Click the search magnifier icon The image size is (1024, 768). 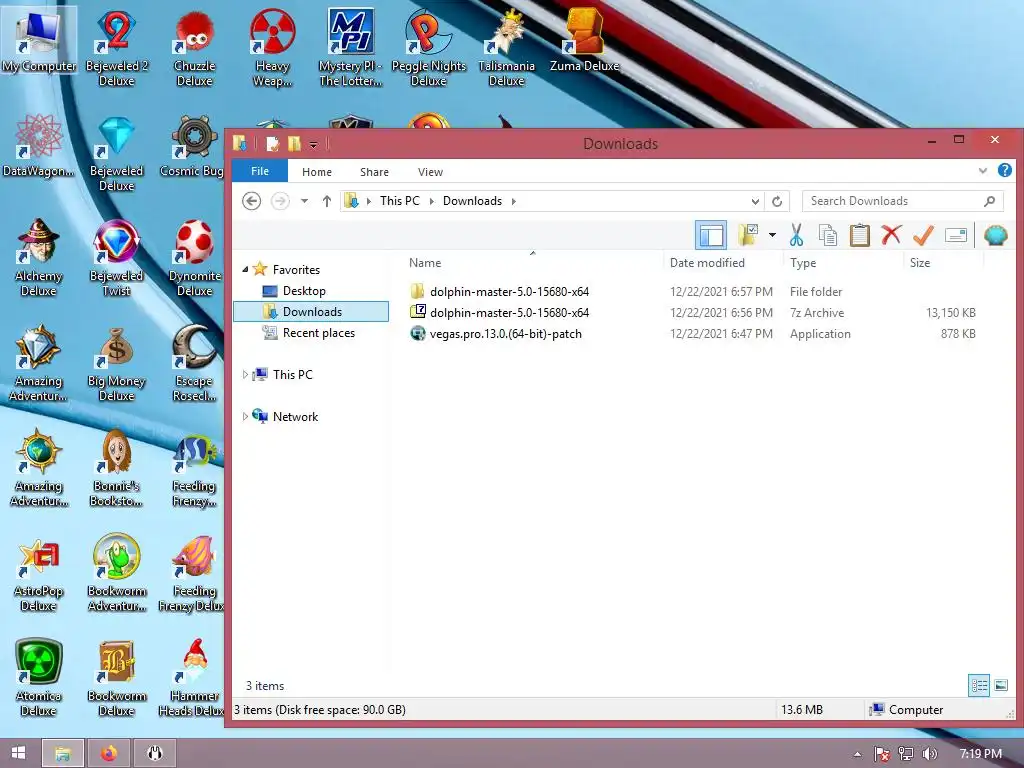click(989, 201)
